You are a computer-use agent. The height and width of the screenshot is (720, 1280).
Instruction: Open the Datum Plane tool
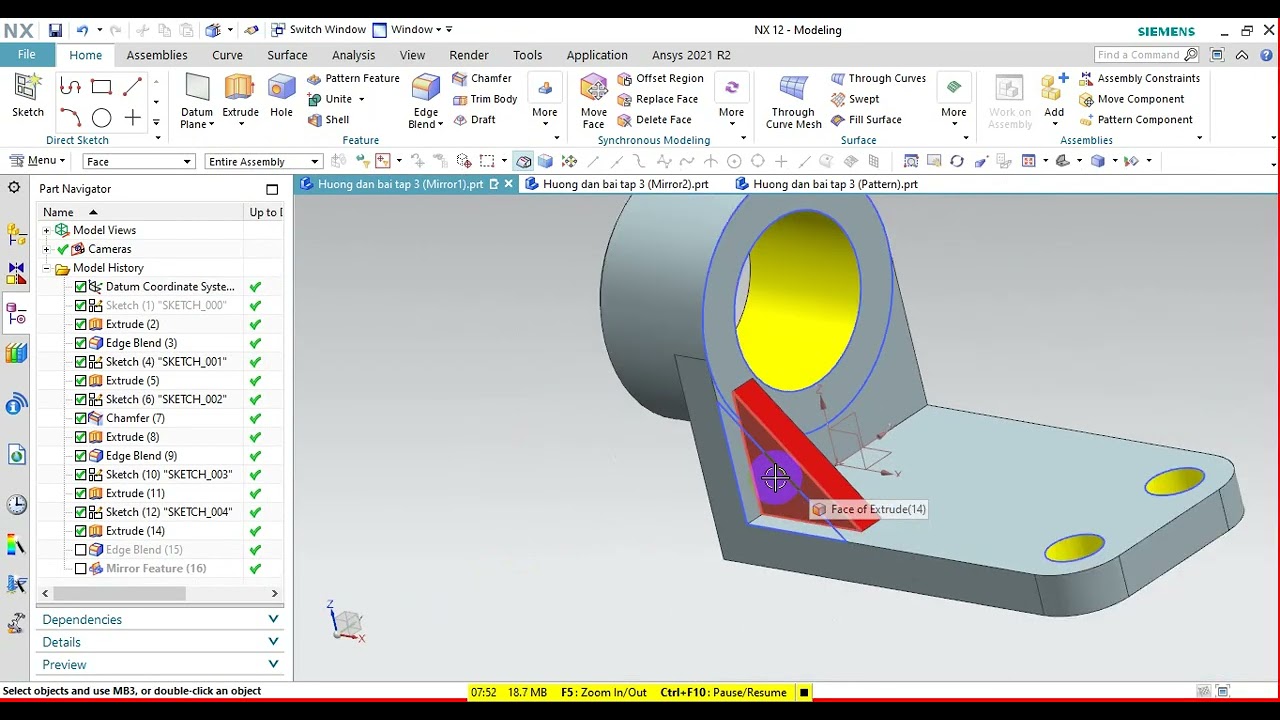point(197,102)
